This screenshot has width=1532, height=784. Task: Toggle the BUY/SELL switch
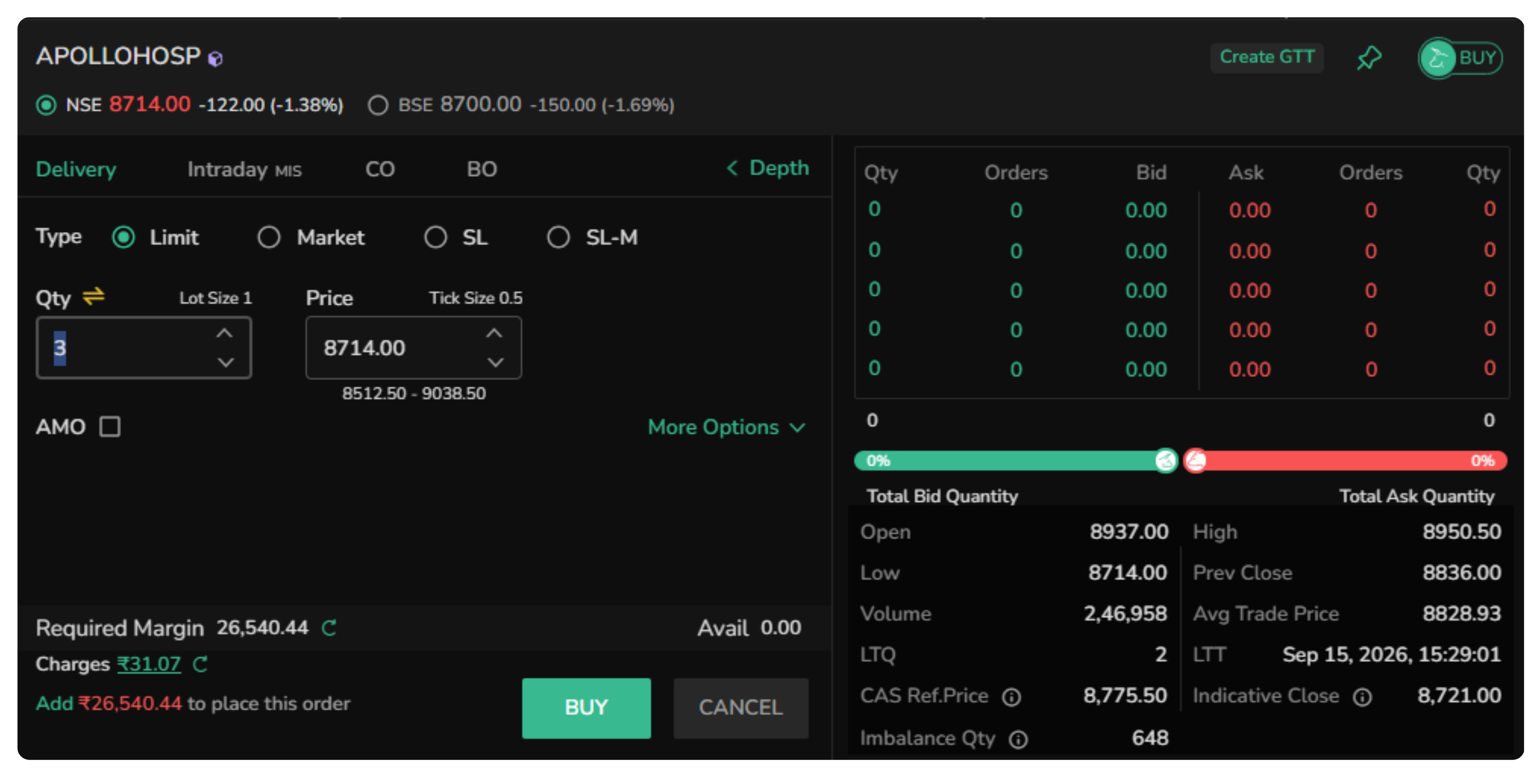click(x=1460, y=58)
